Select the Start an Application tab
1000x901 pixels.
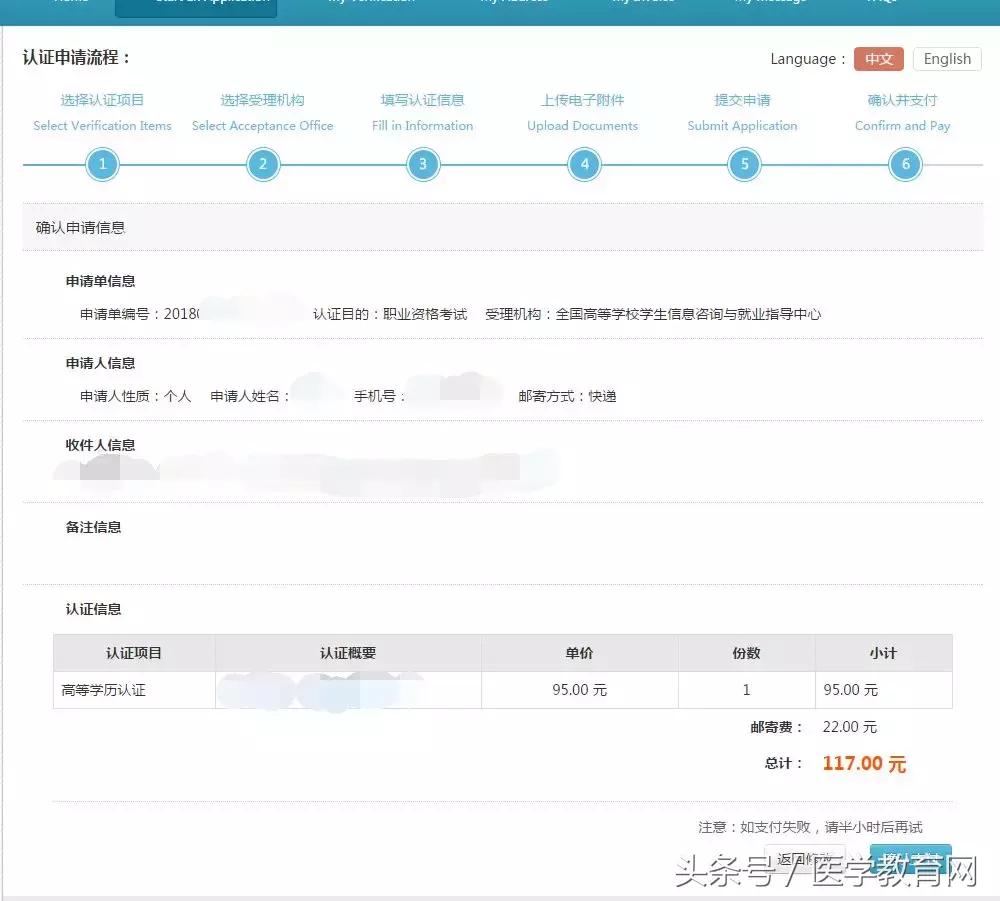tap(196, 5)
